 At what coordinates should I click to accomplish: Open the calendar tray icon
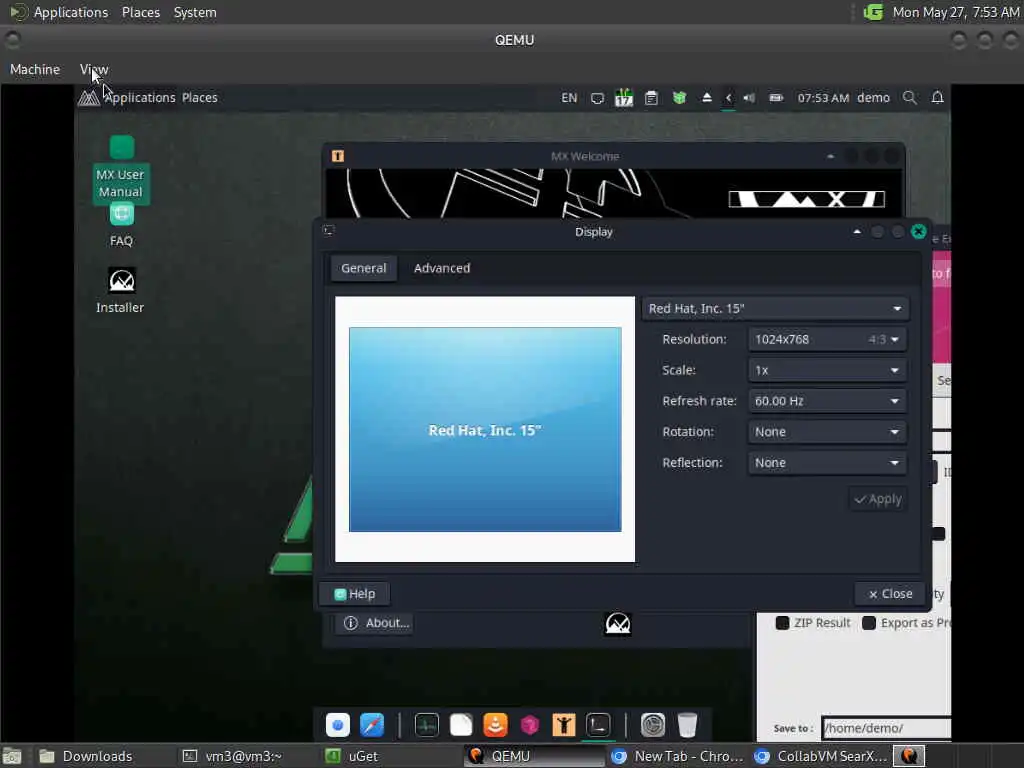tap(624, 98)
